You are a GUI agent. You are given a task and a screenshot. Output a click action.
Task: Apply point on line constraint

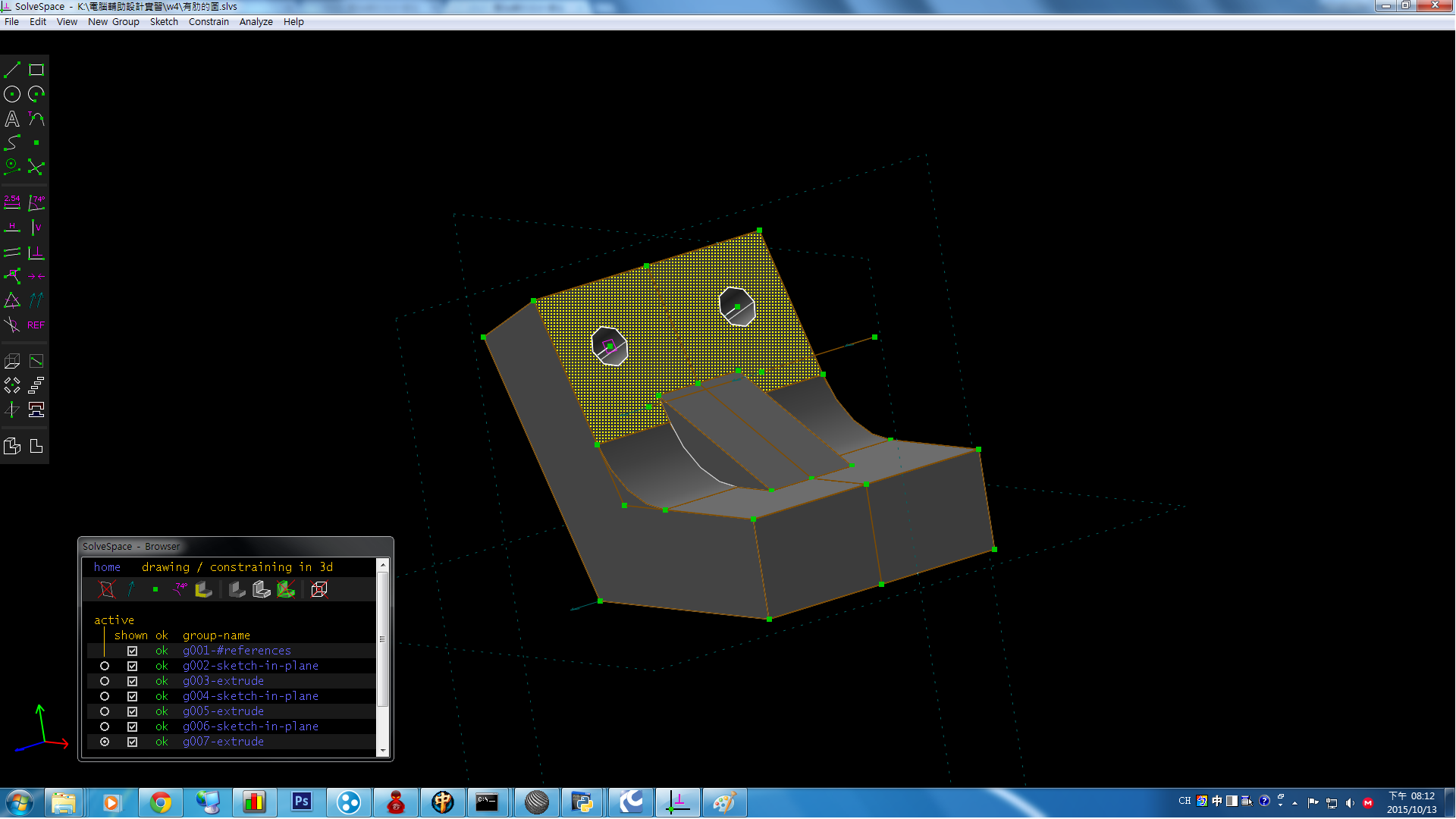[12, 276]
